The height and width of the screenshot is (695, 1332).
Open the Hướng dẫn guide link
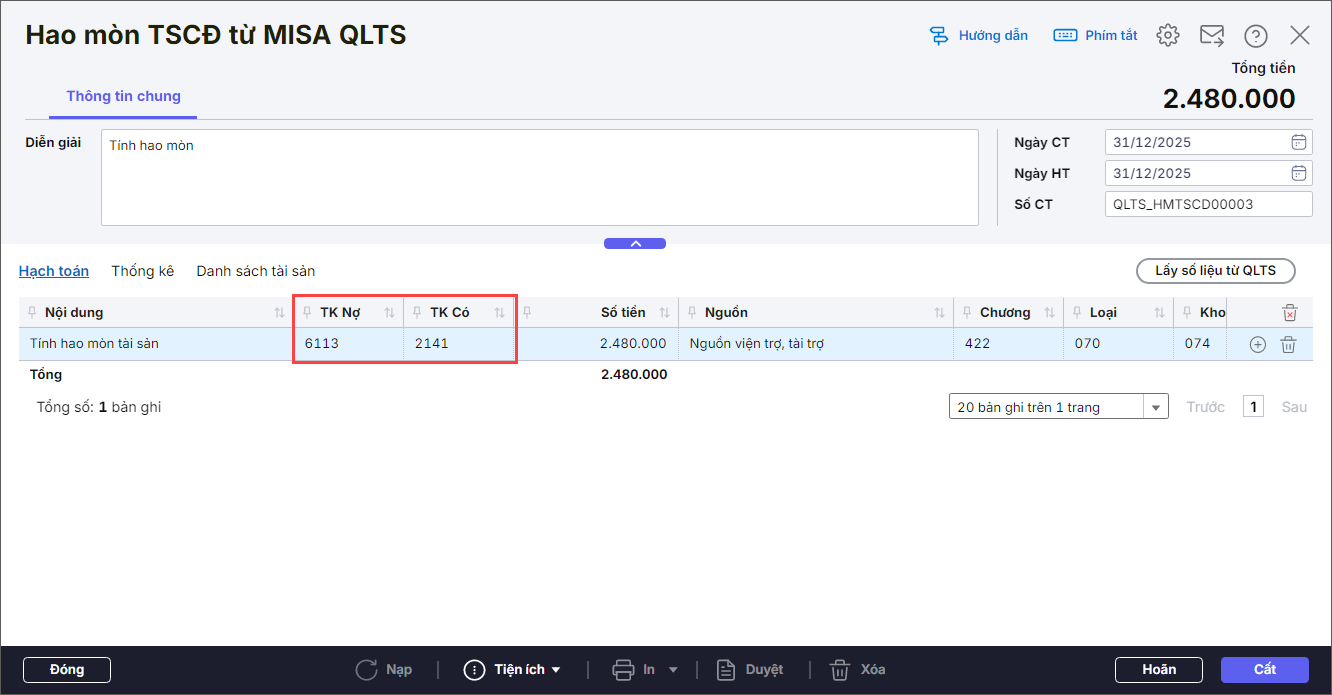pos(978,35)
